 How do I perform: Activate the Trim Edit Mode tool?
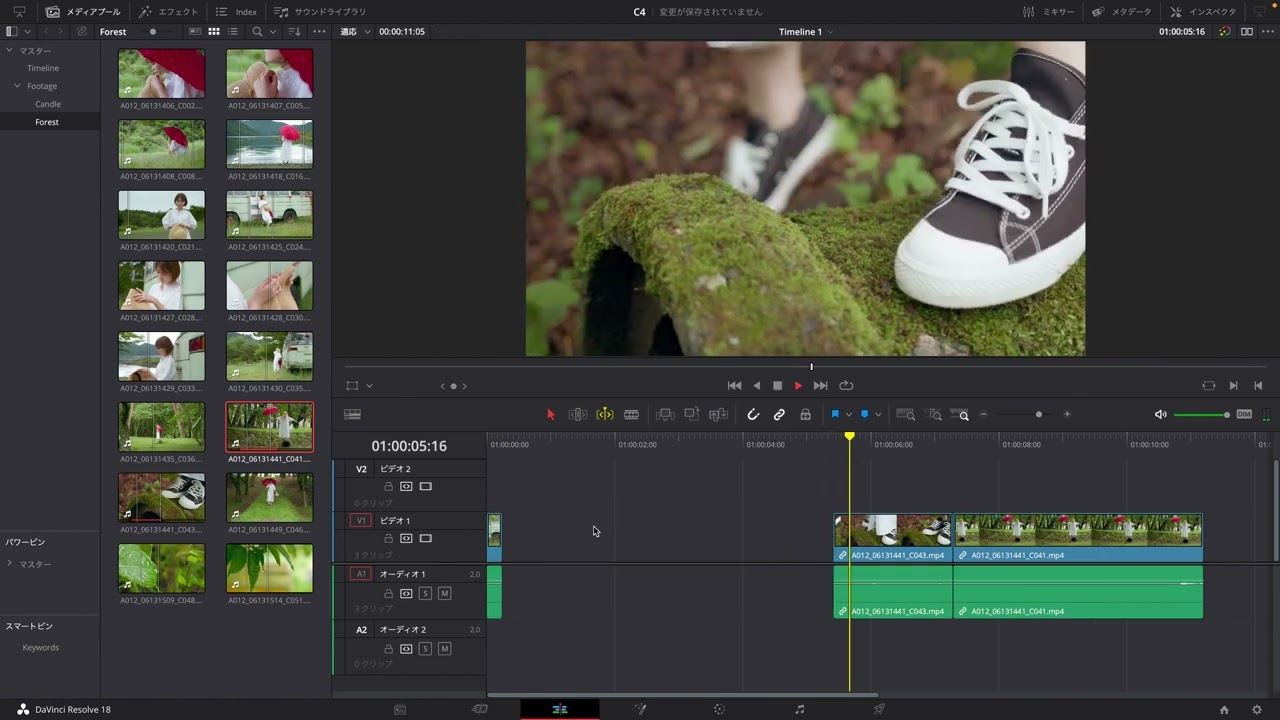point(578,414)
